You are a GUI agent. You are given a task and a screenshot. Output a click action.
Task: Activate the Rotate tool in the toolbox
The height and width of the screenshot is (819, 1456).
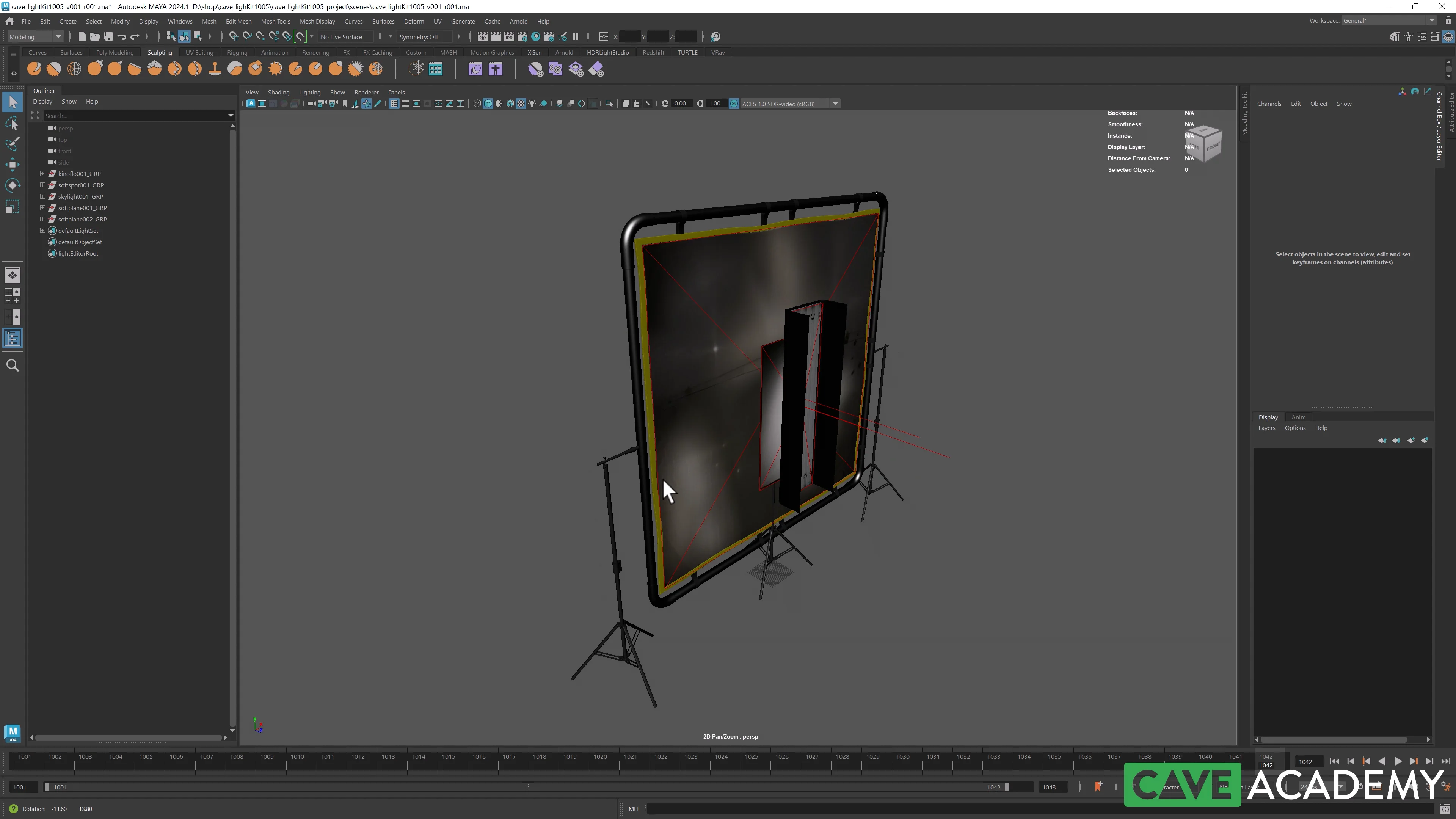[x=13, y=185]
